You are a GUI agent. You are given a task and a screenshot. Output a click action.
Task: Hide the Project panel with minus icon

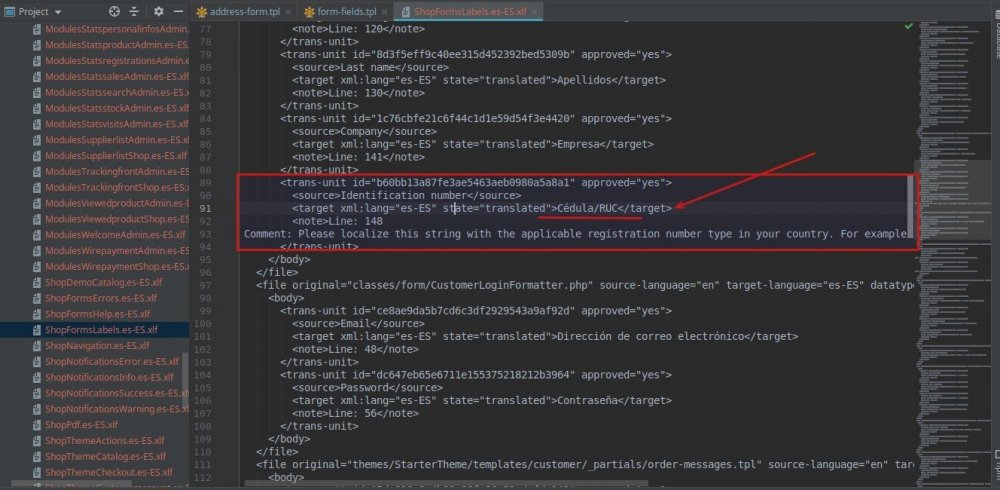[179, 11]
